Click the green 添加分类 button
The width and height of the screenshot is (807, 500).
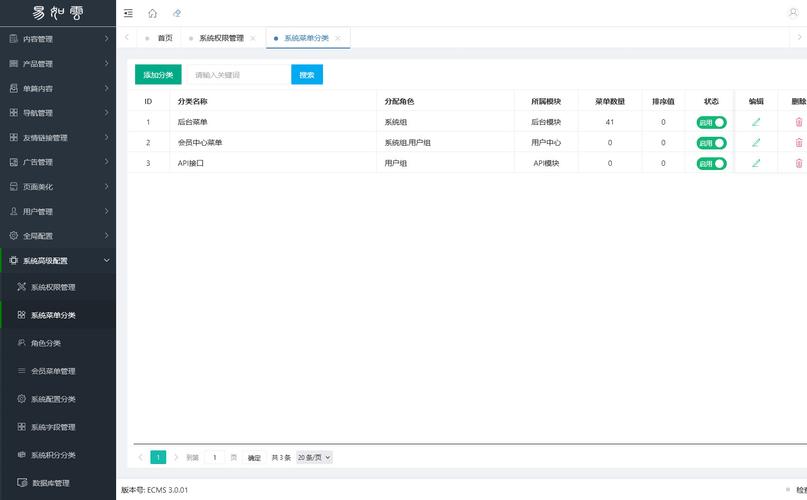pyautogui.click(x=158, y=75)
